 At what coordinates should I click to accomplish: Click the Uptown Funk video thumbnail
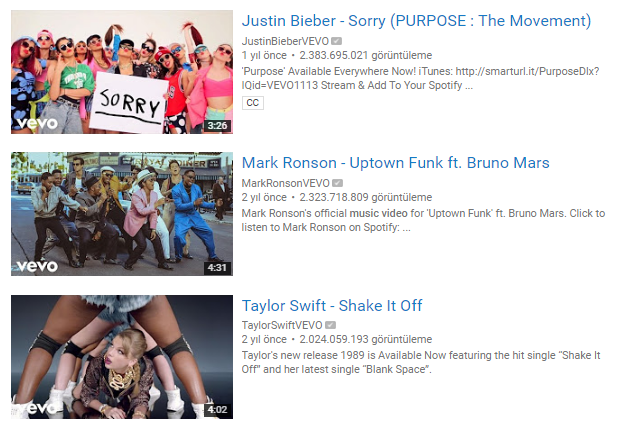(122, 214)
